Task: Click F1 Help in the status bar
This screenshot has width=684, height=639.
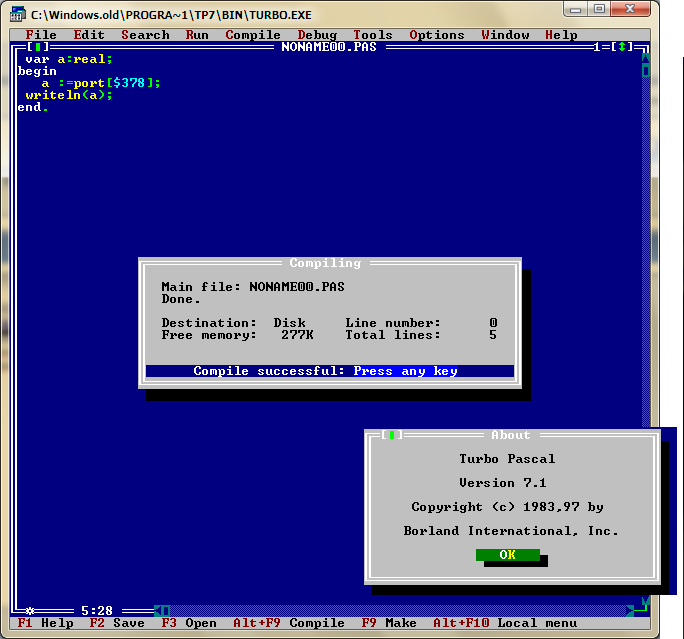Action: click(x=45, y=624)
